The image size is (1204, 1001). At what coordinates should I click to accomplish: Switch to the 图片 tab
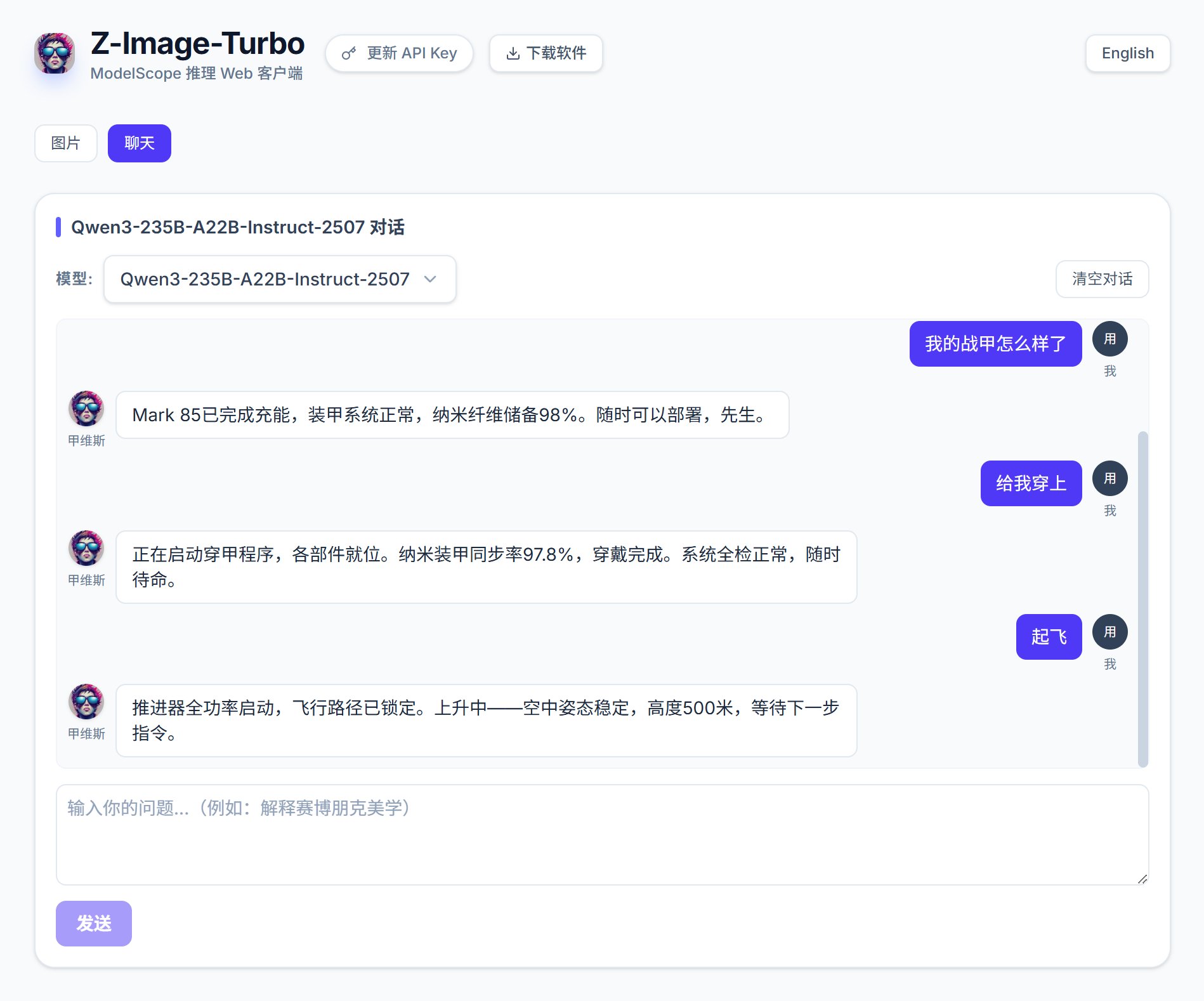pyautogui.click(x=66, y=143)
